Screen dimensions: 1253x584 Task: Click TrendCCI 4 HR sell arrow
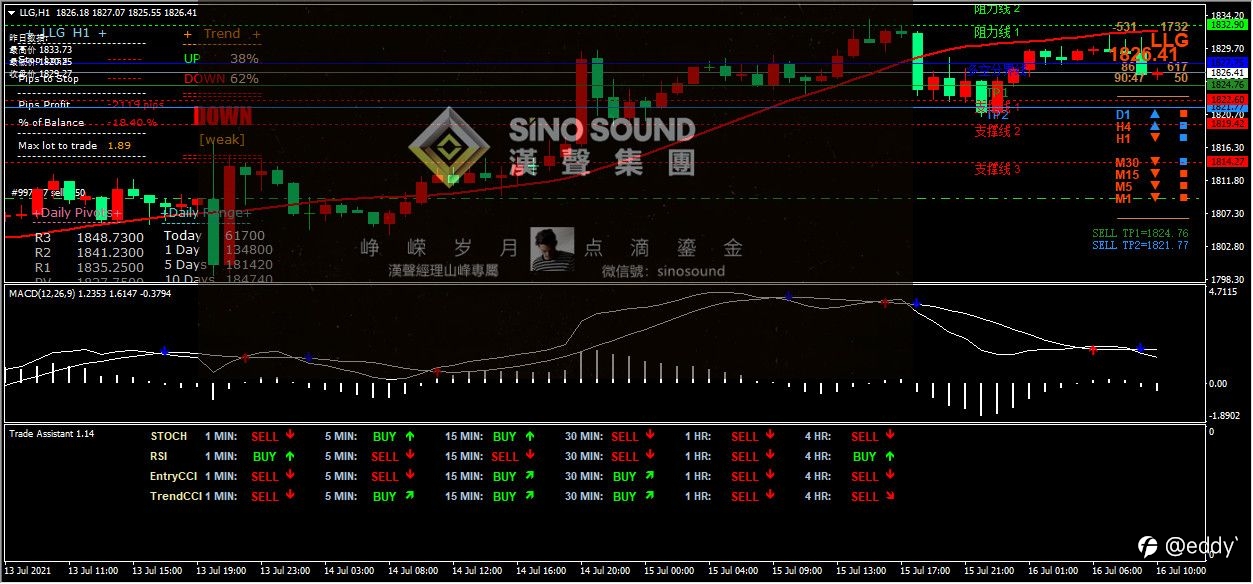coord(889,496)
